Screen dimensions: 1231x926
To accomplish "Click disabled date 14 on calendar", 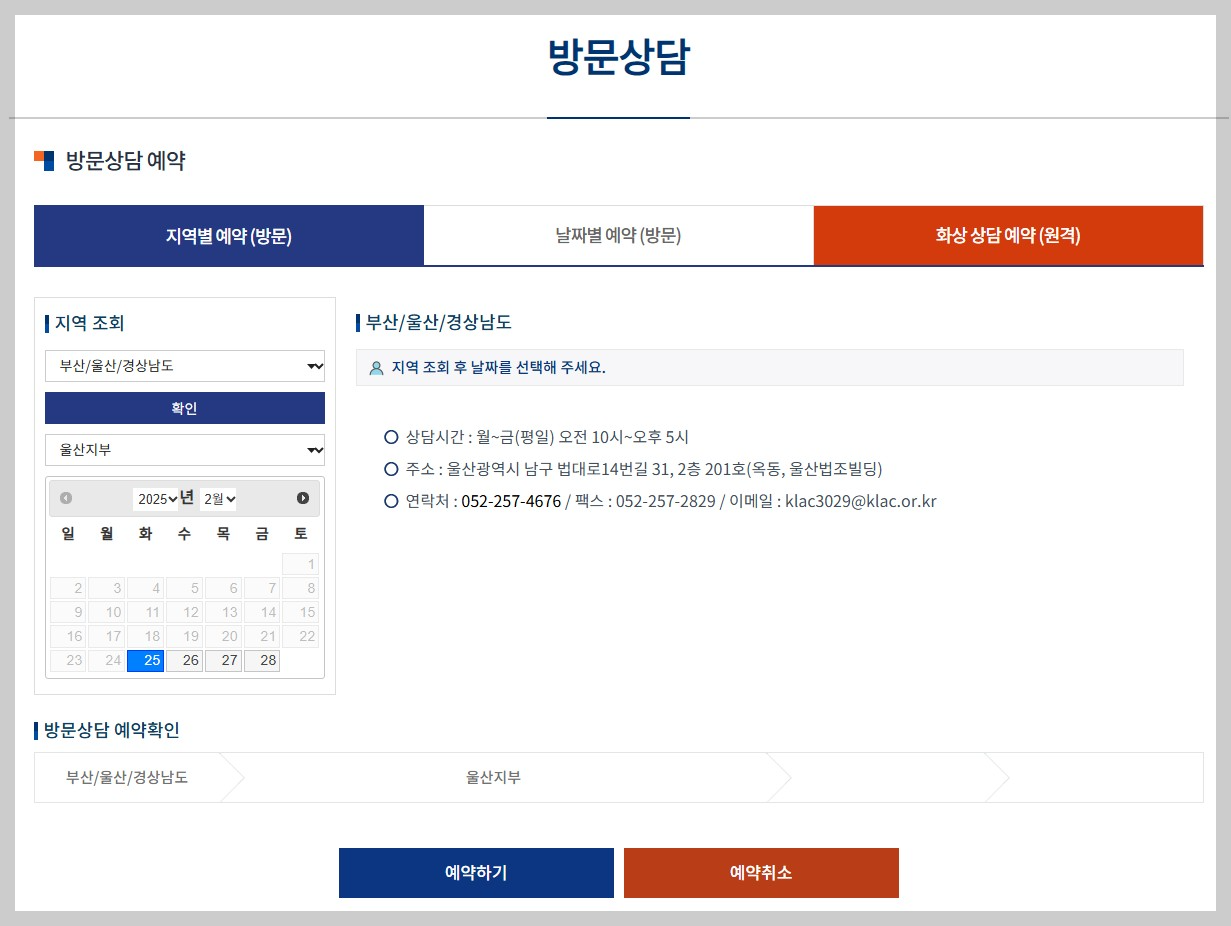I will [x=262, y=612].
